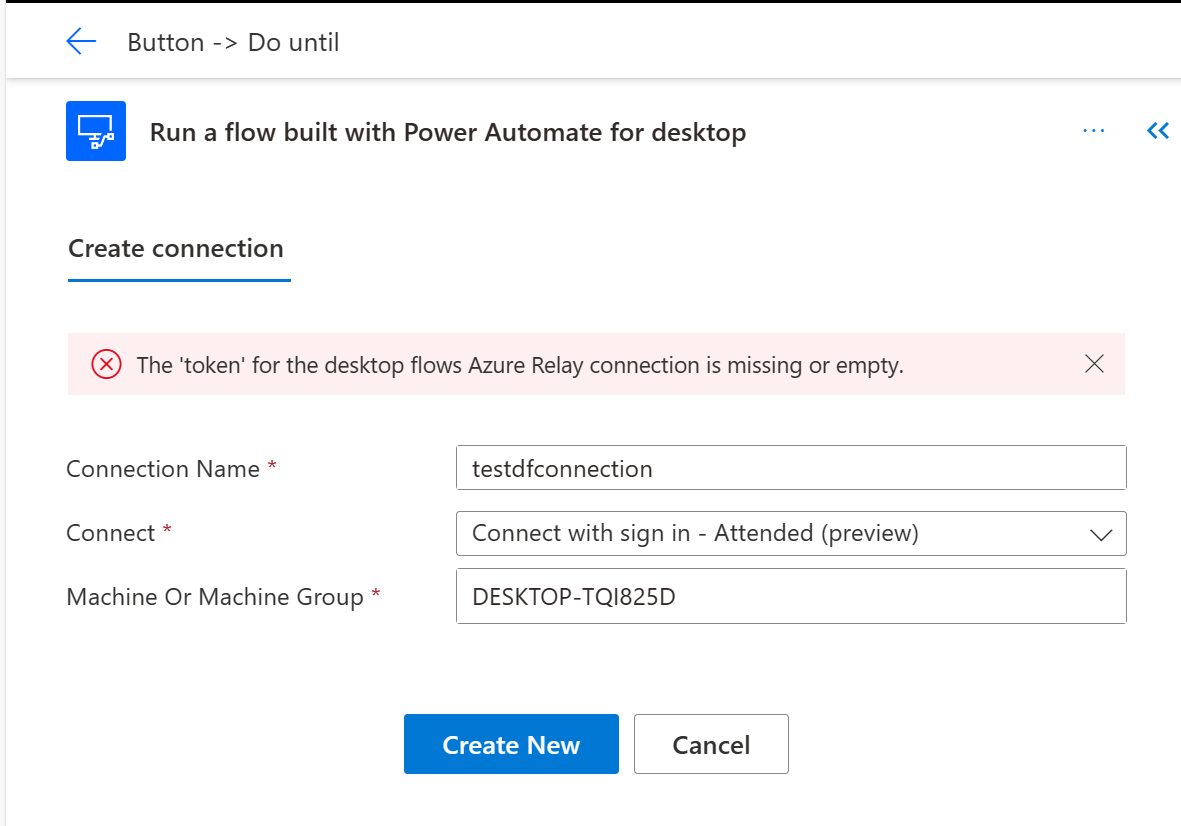
Task: Click the Run a flow action header title
Action: point(447,131)
